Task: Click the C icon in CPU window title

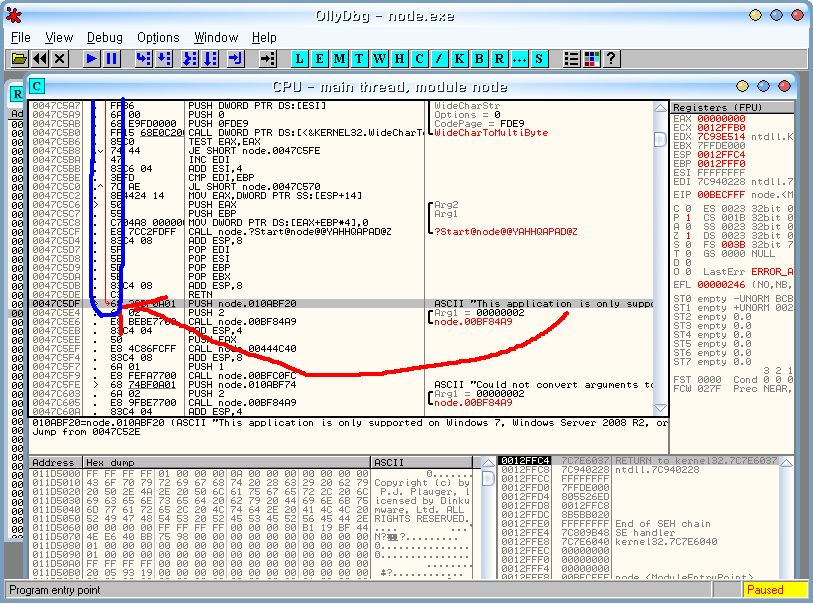Action: pos(37,86)
